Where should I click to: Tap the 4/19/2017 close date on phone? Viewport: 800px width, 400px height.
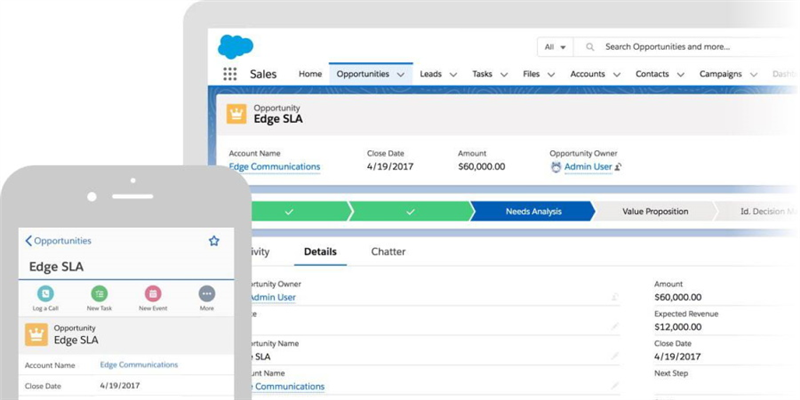coord(120,386)
